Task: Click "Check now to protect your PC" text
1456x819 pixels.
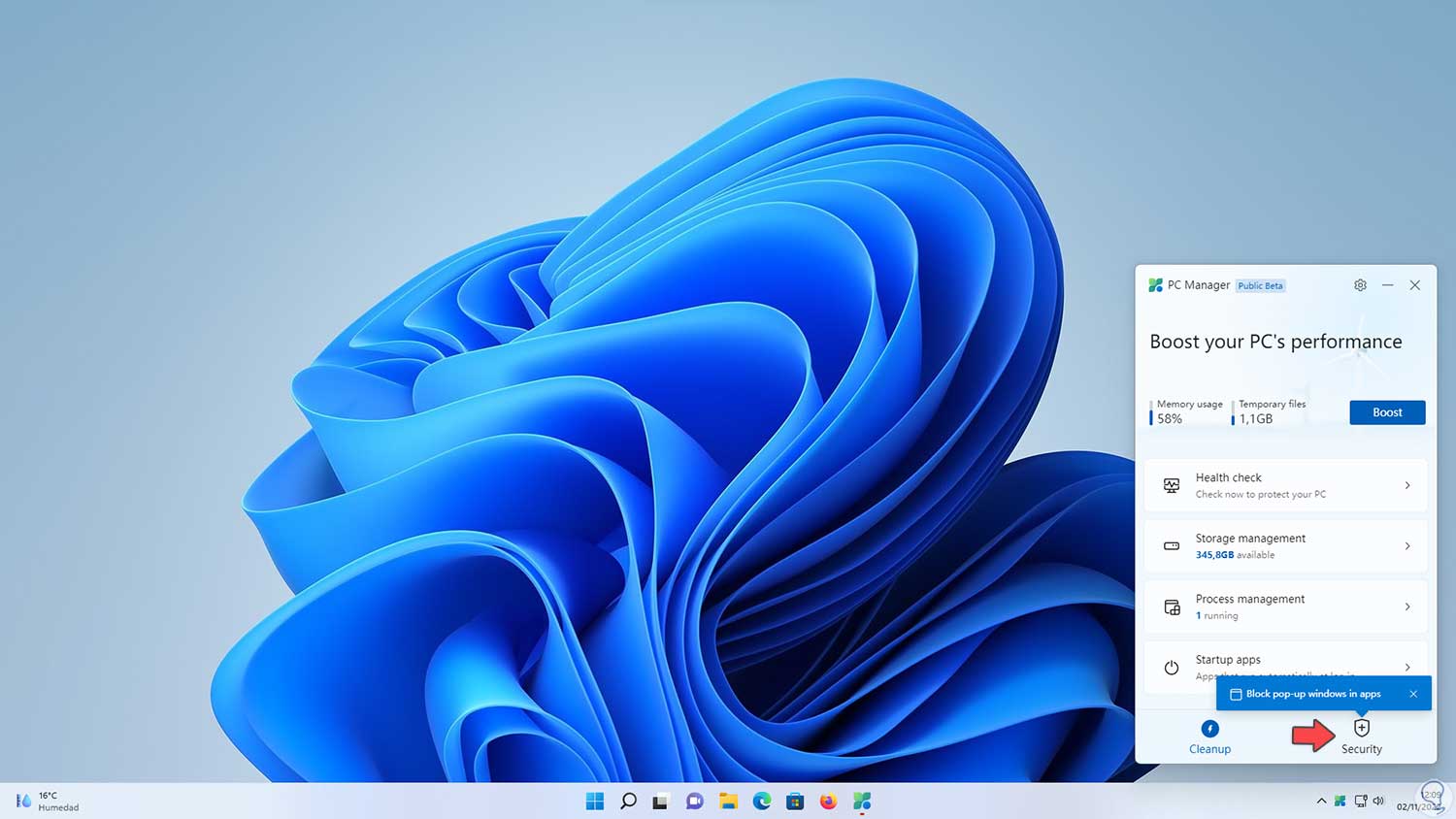Action: tap(1261, 495)
